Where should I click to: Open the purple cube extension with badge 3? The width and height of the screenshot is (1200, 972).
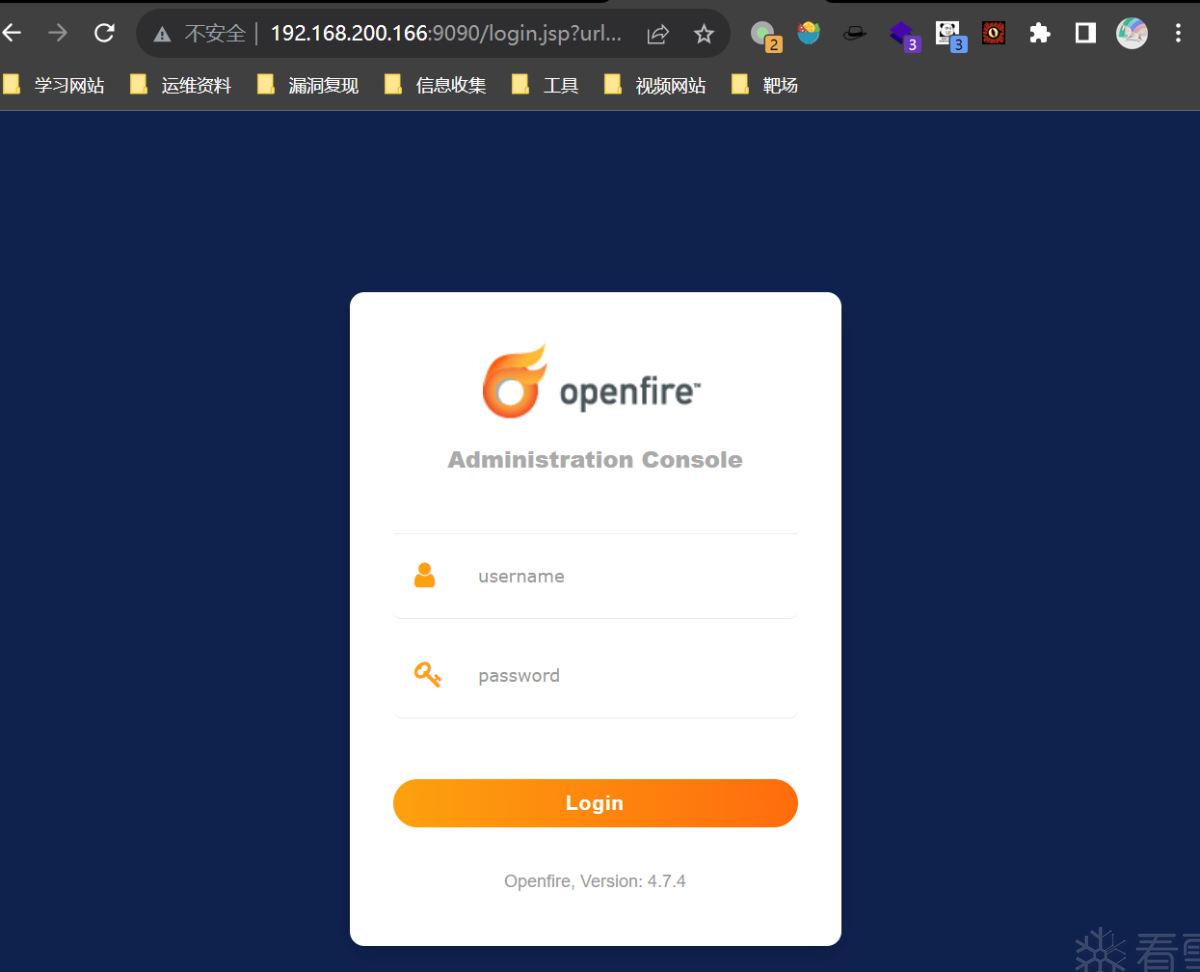(x=904, y=35)
